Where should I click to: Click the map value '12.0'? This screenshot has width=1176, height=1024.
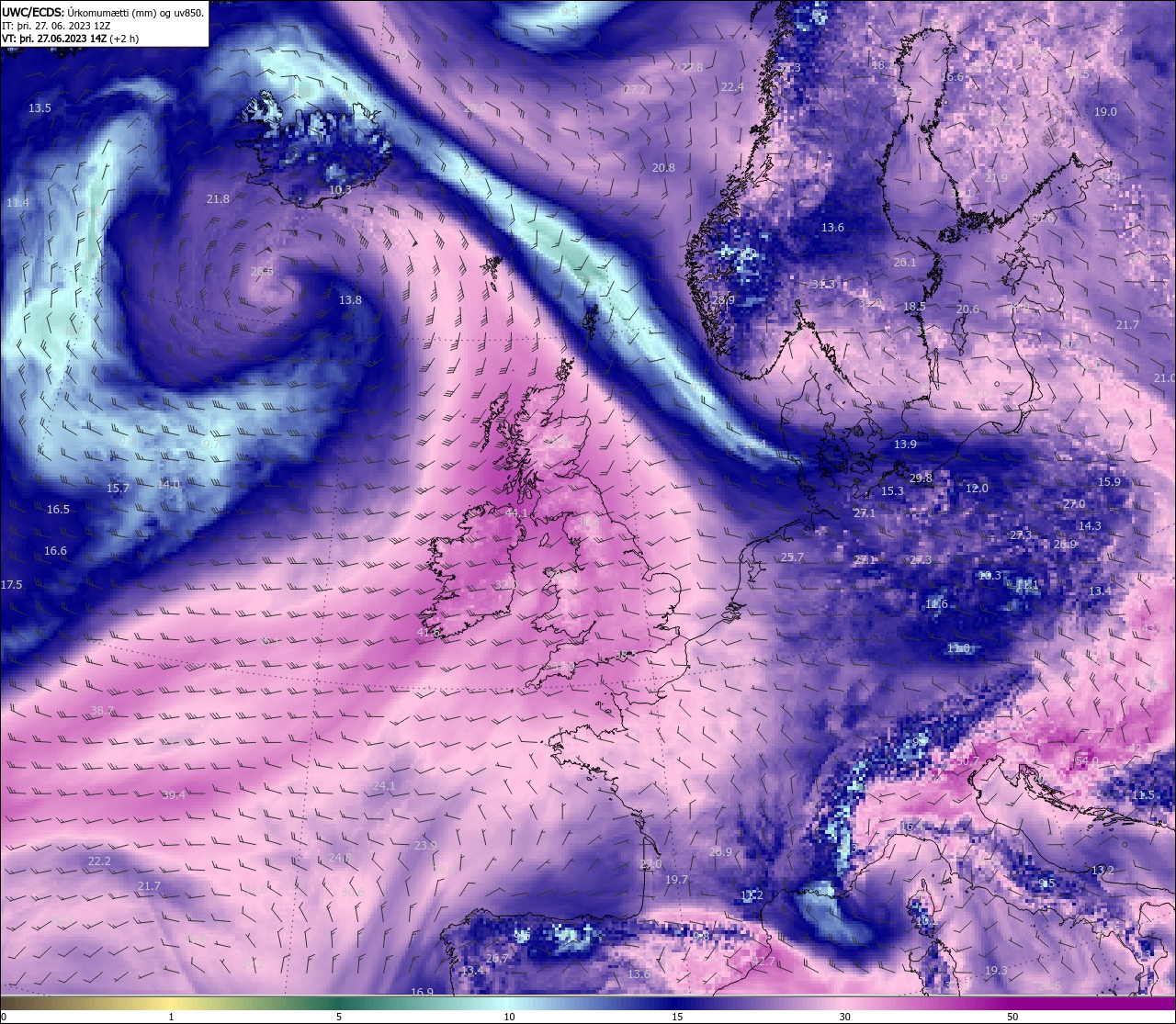click(x=977, y=488)
